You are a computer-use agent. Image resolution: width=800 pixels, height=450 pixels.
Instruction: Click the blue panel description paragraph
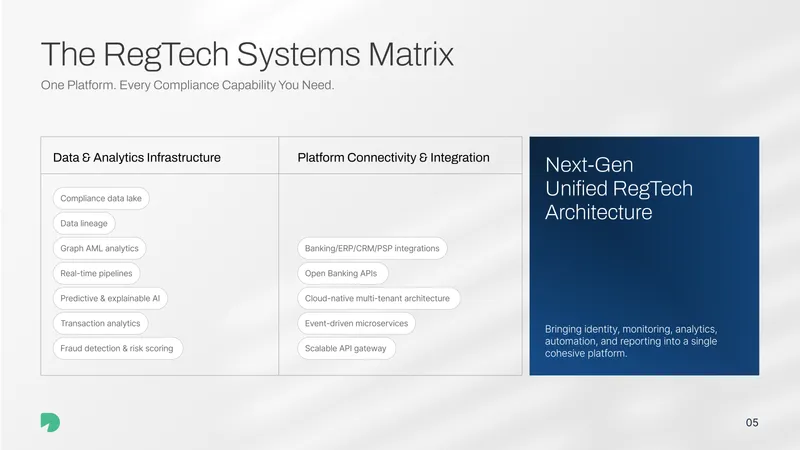[x=631, y=341]
